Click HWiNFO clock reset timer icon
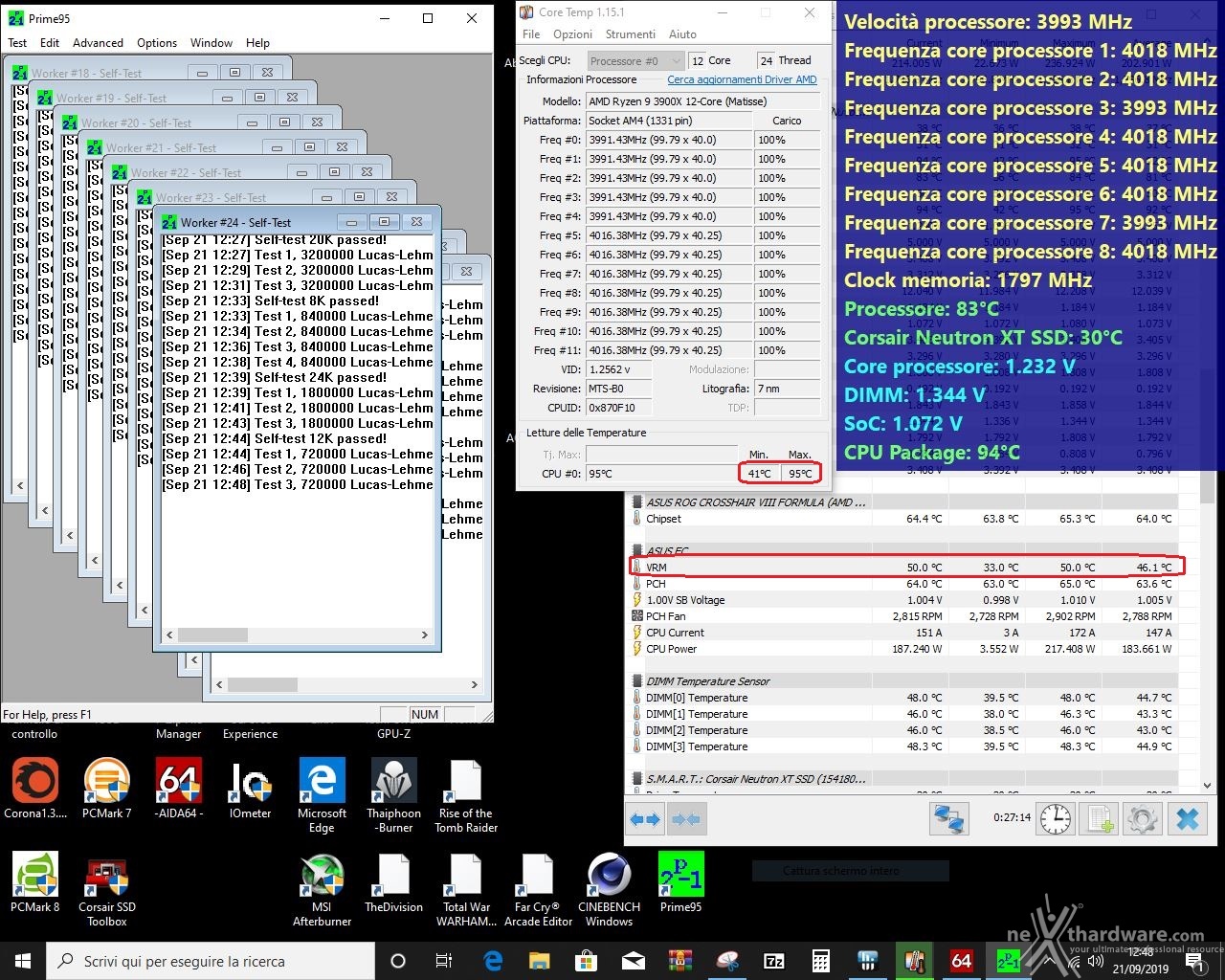The width and height of the screenshot is (1225, 980). coord(1056,819)
